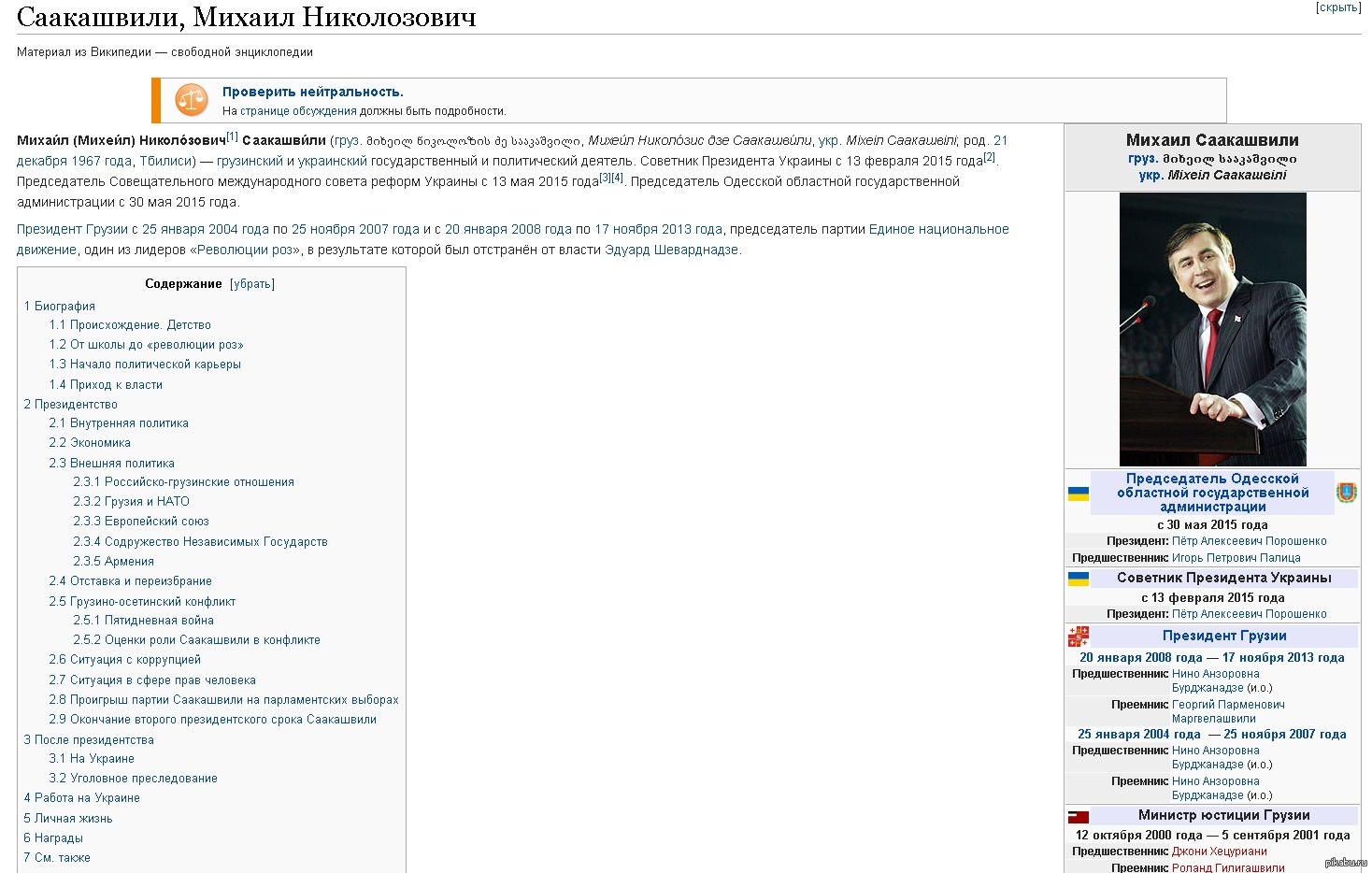The width and height of the screenshot is (1372, 873).
Task: Hide the notice via [скрыть] link
Action: pos(1337,7)
